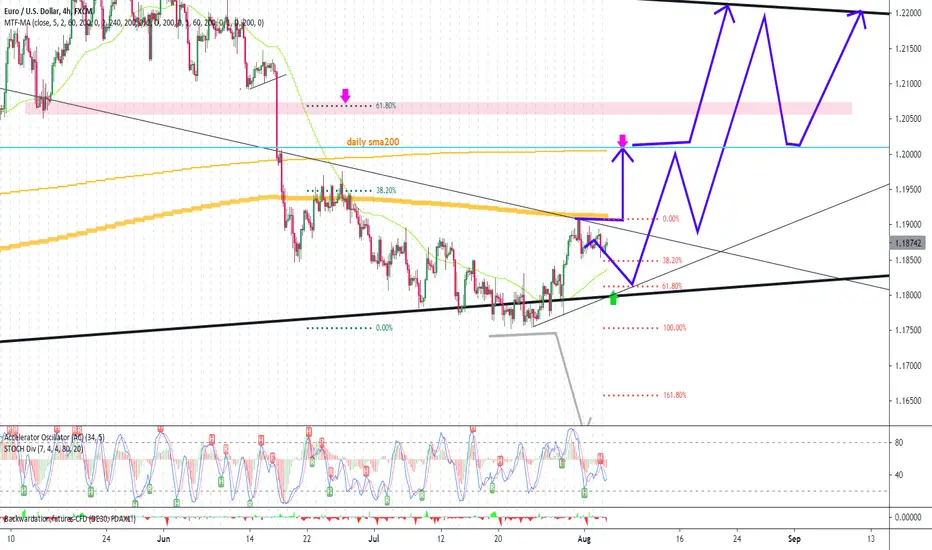932x550 pixels.
Task: Click 1.20500 on the price axis
Action: point(908,119)
